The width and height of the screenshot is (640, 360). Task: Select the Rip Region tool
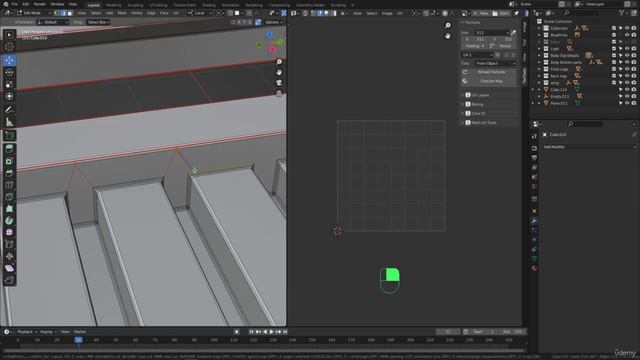pos(9,280)
